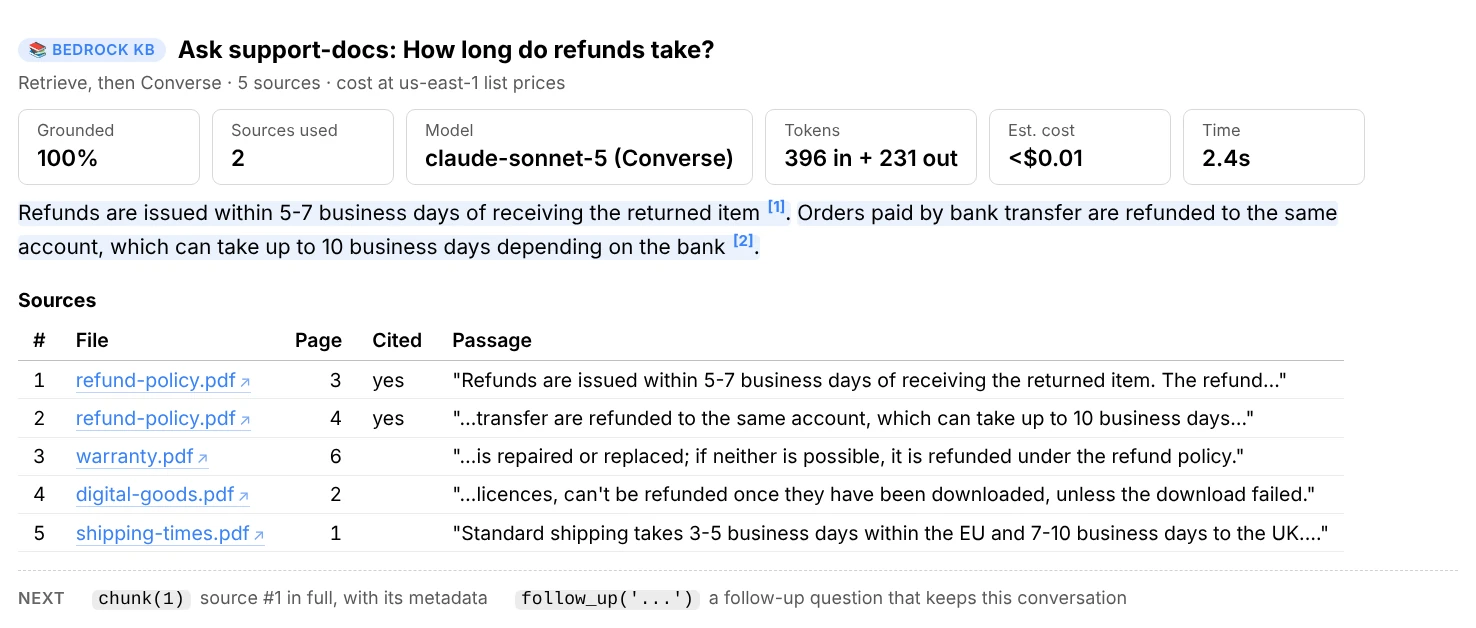Click the Grounded 100% metric card

coord(109,147)
